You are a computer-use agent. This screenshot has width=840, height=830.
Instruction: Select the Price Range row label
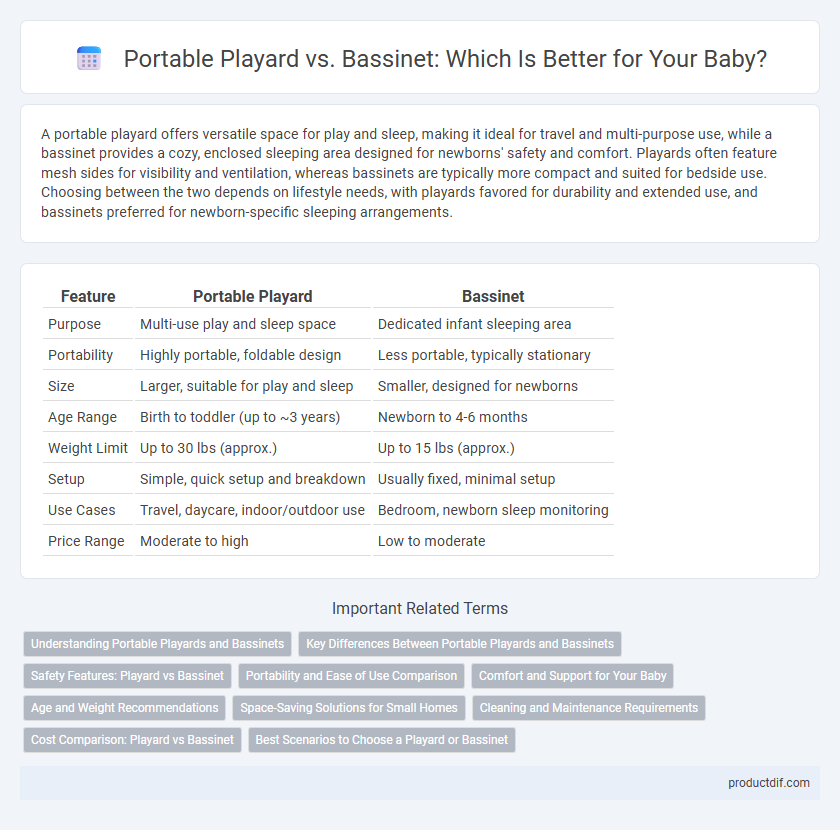click(86, 541)
